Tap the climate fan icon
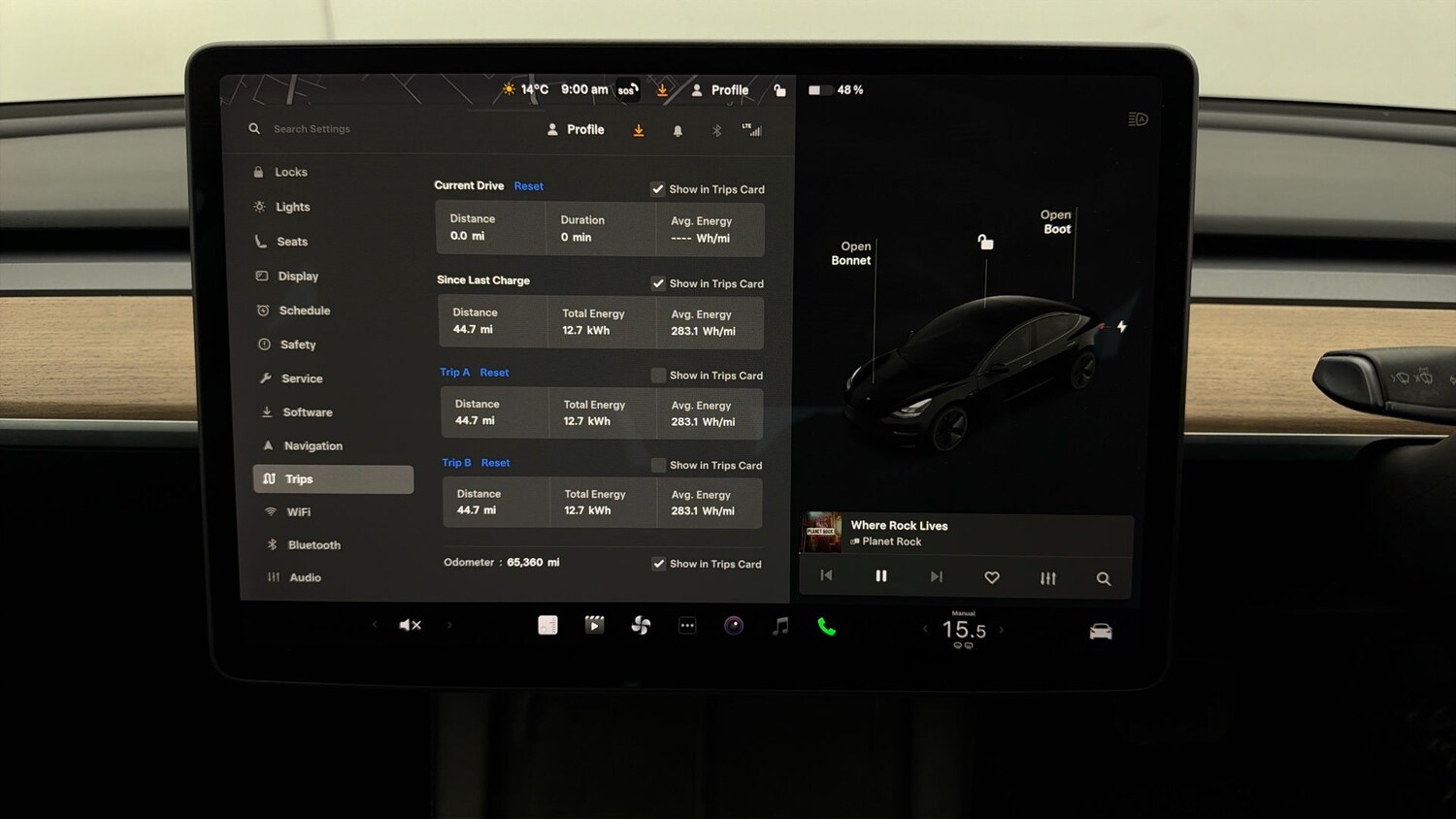This screenshot has width=1456, height=819. [x=641, y=626]
